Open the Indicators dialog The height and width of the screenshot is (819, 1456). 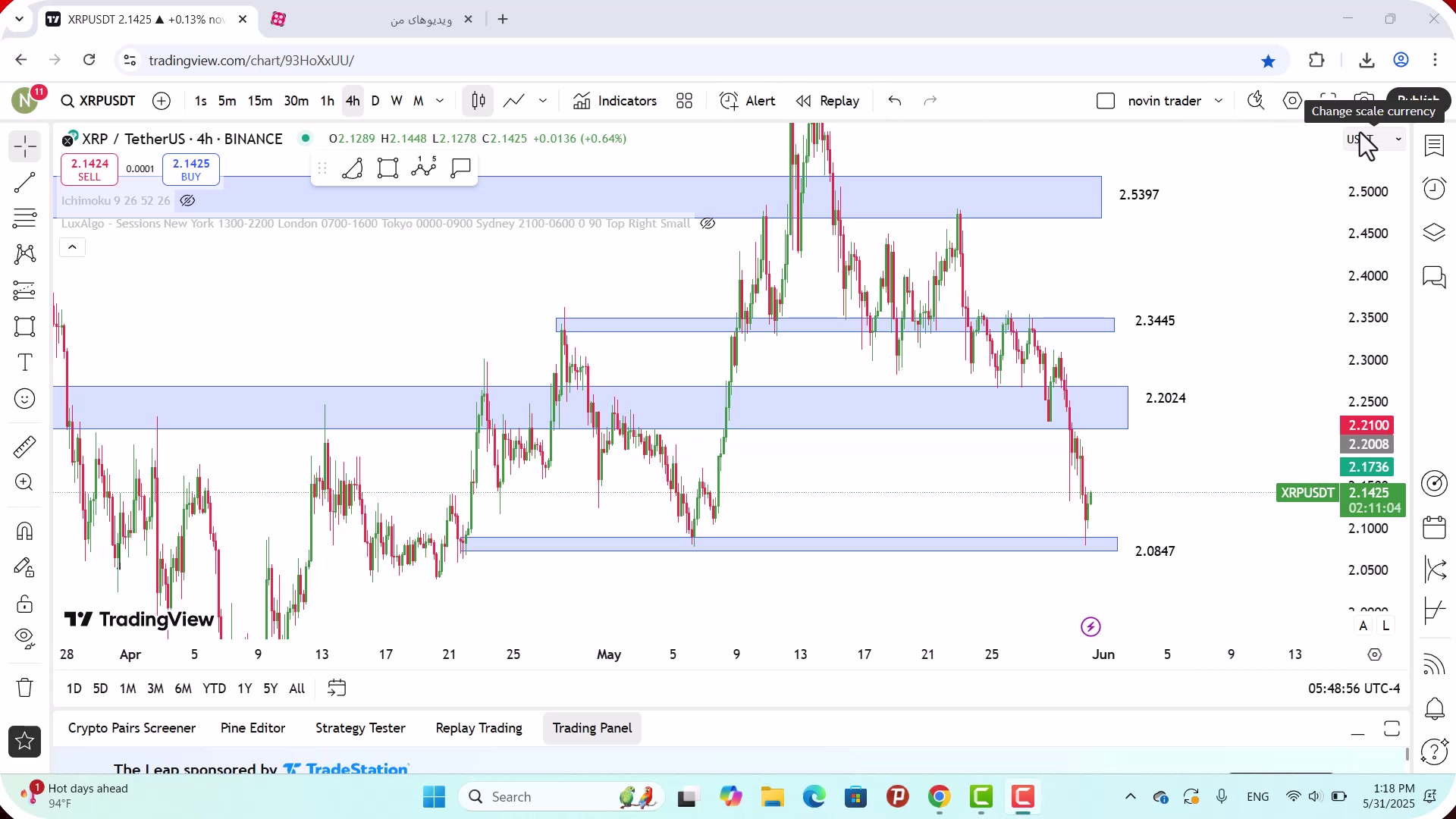pyautogui.click(x=615, y=101)
